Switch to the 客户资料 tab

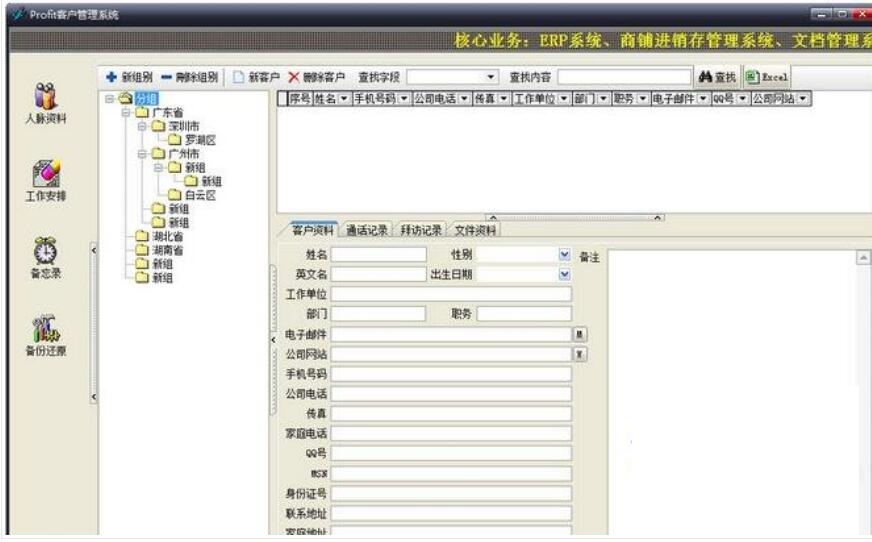tap(312, 230)
